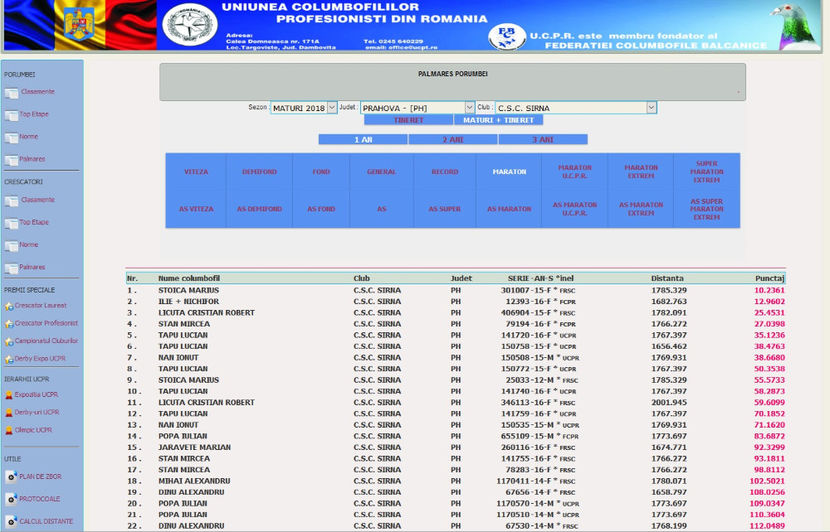Click the medal icon beside Expozitia UCPR
This screenshot has height=532, width=830.
point(9,395)
